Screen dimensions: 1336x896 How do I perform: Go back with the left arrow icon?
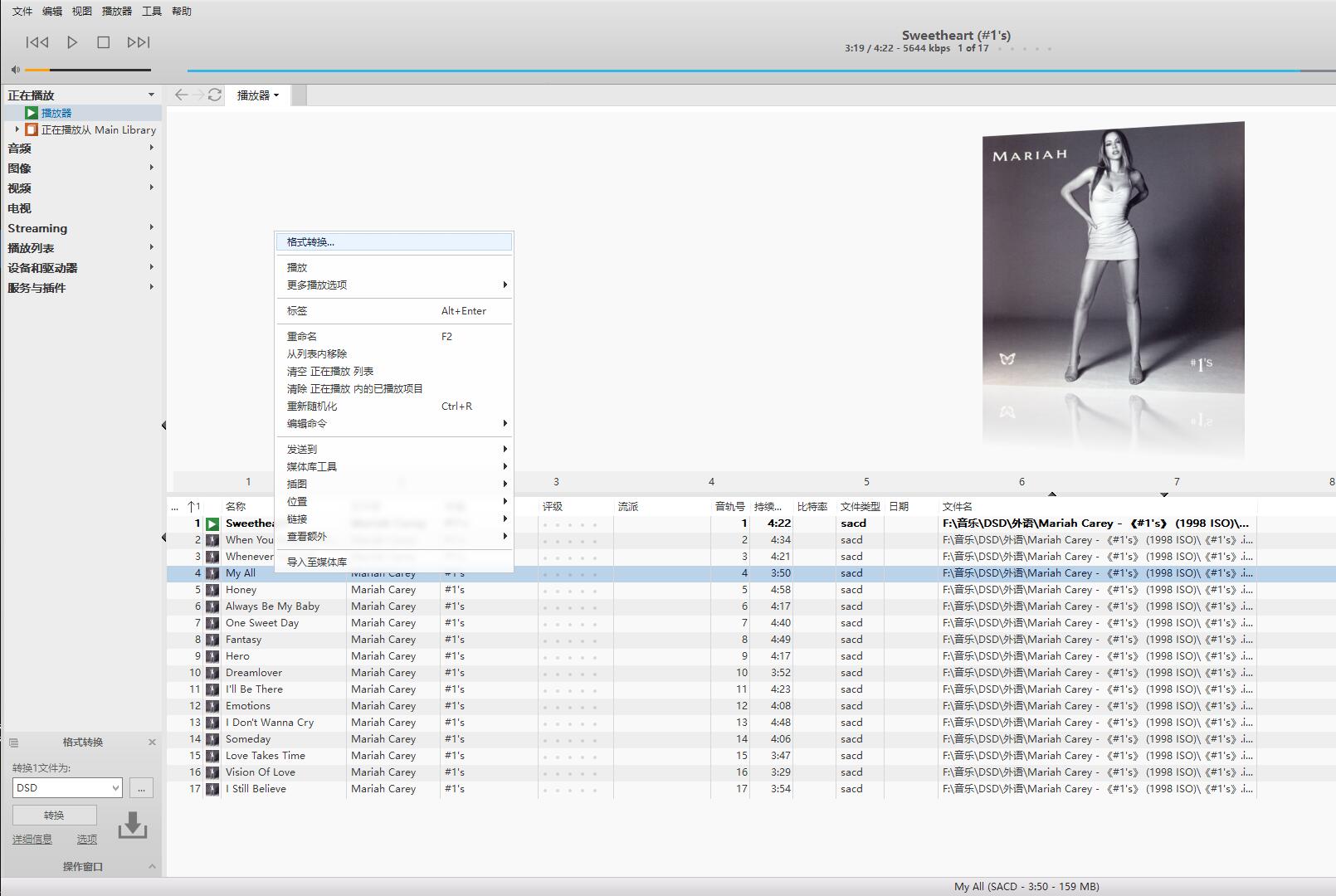coord(181,95)
